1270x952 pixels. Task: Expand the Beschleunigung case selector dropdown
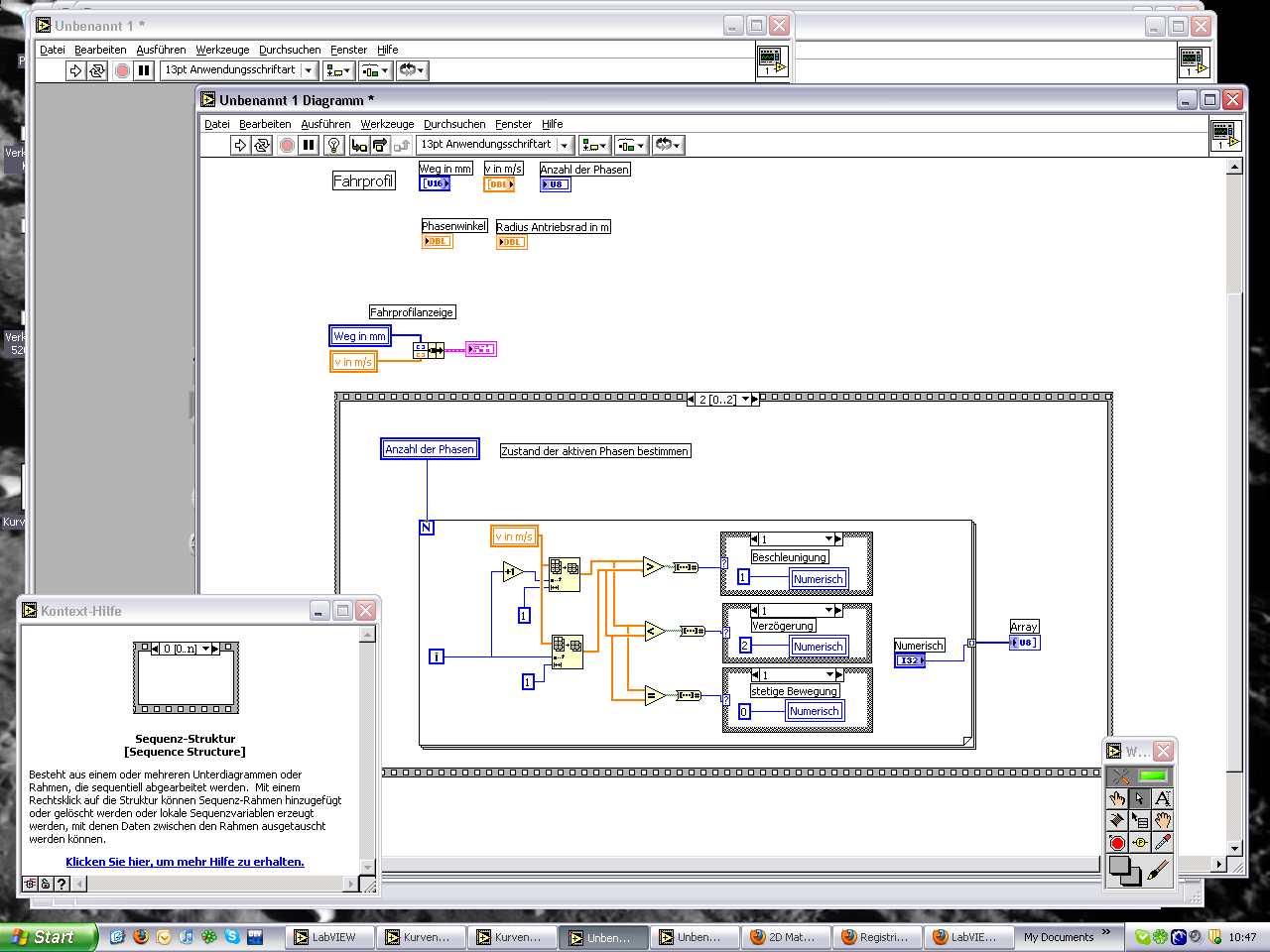829,539
